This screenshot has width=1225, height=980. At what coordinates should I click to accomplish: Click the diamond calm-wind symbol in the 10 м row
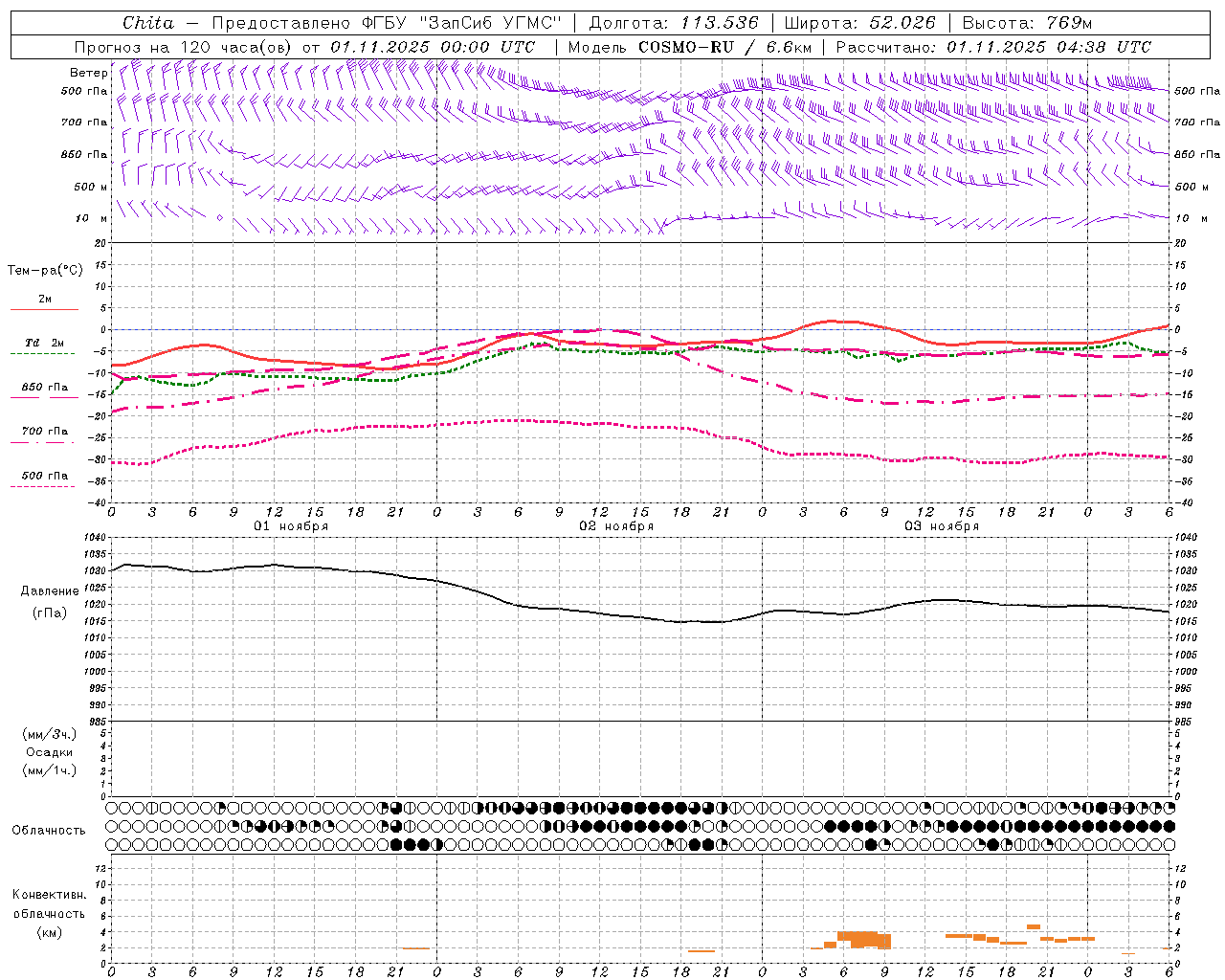tap(219, 218)
